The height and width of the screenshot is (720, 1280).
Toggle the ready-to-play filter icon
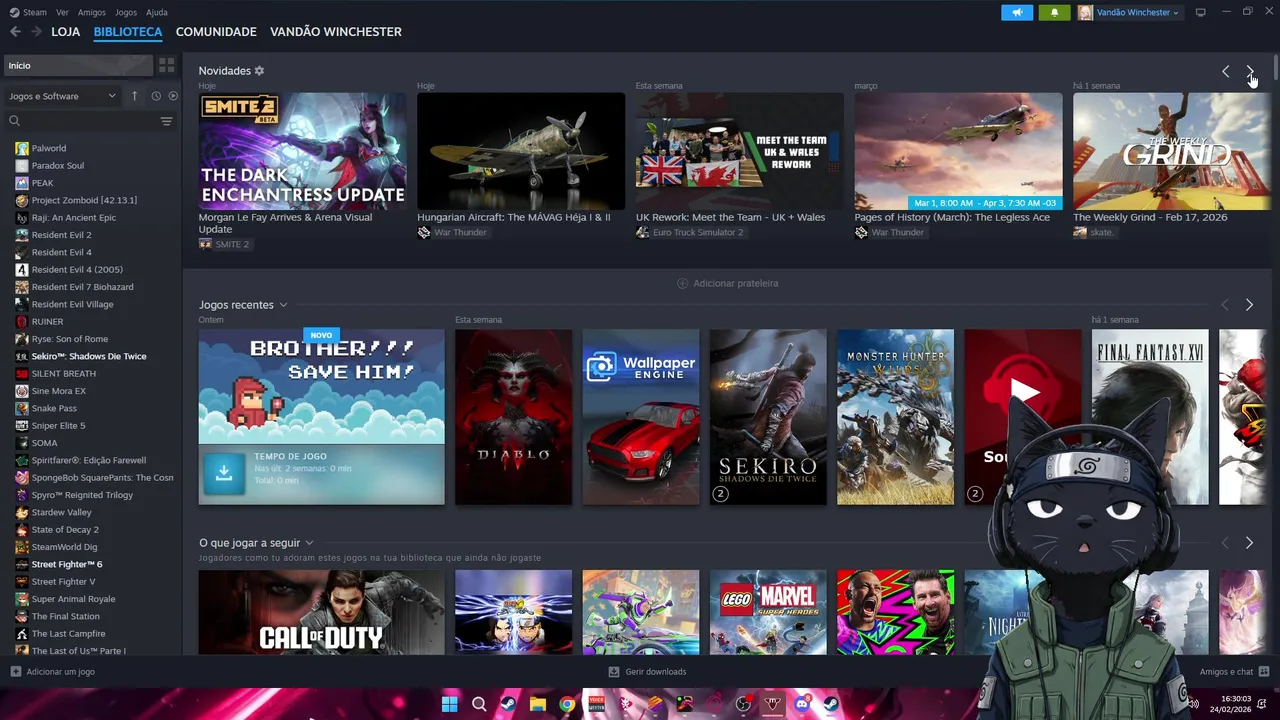(x=173, y=96)
